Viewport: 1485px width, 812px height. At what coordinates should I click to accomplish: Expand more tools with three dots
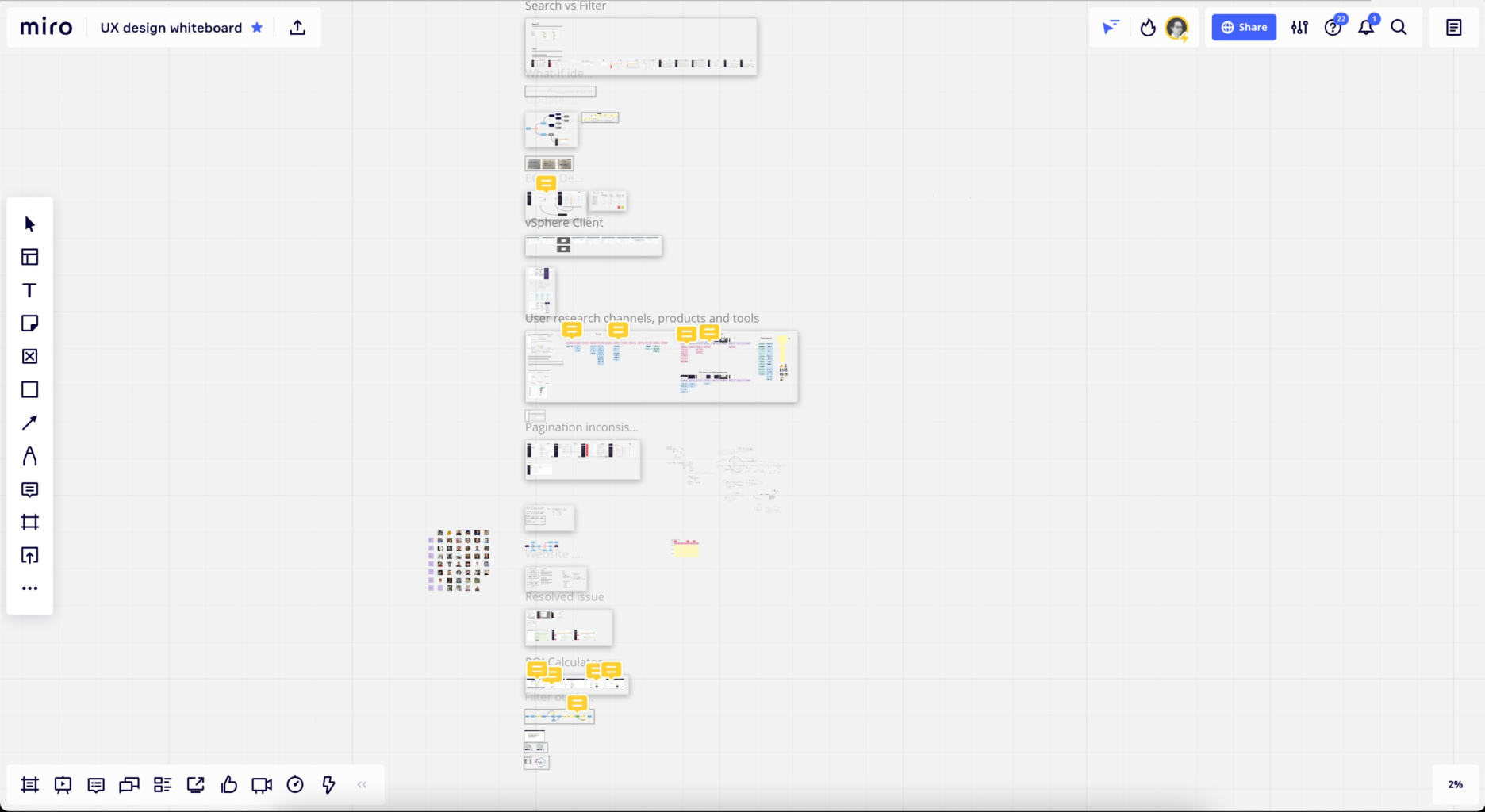tap(29, 588)
